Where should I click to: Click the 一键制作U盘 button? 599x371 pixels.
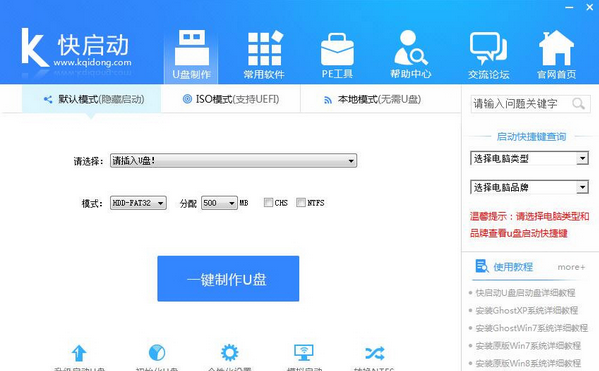228,279
